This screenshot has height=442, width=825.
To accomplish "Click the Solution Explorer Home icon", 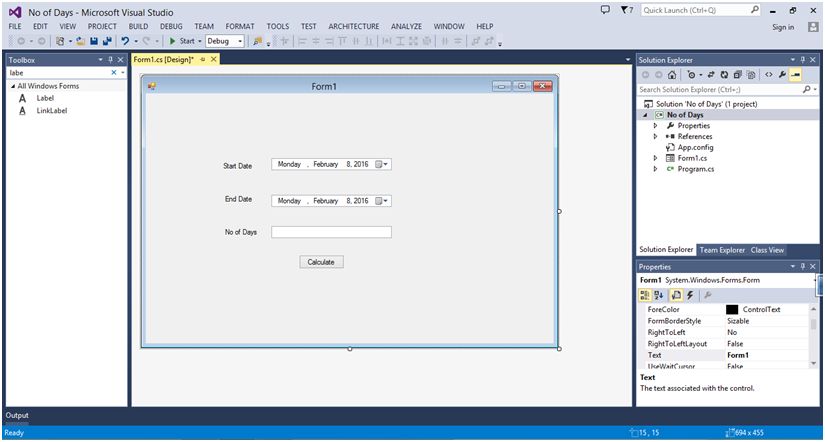I will coord(672,75).
